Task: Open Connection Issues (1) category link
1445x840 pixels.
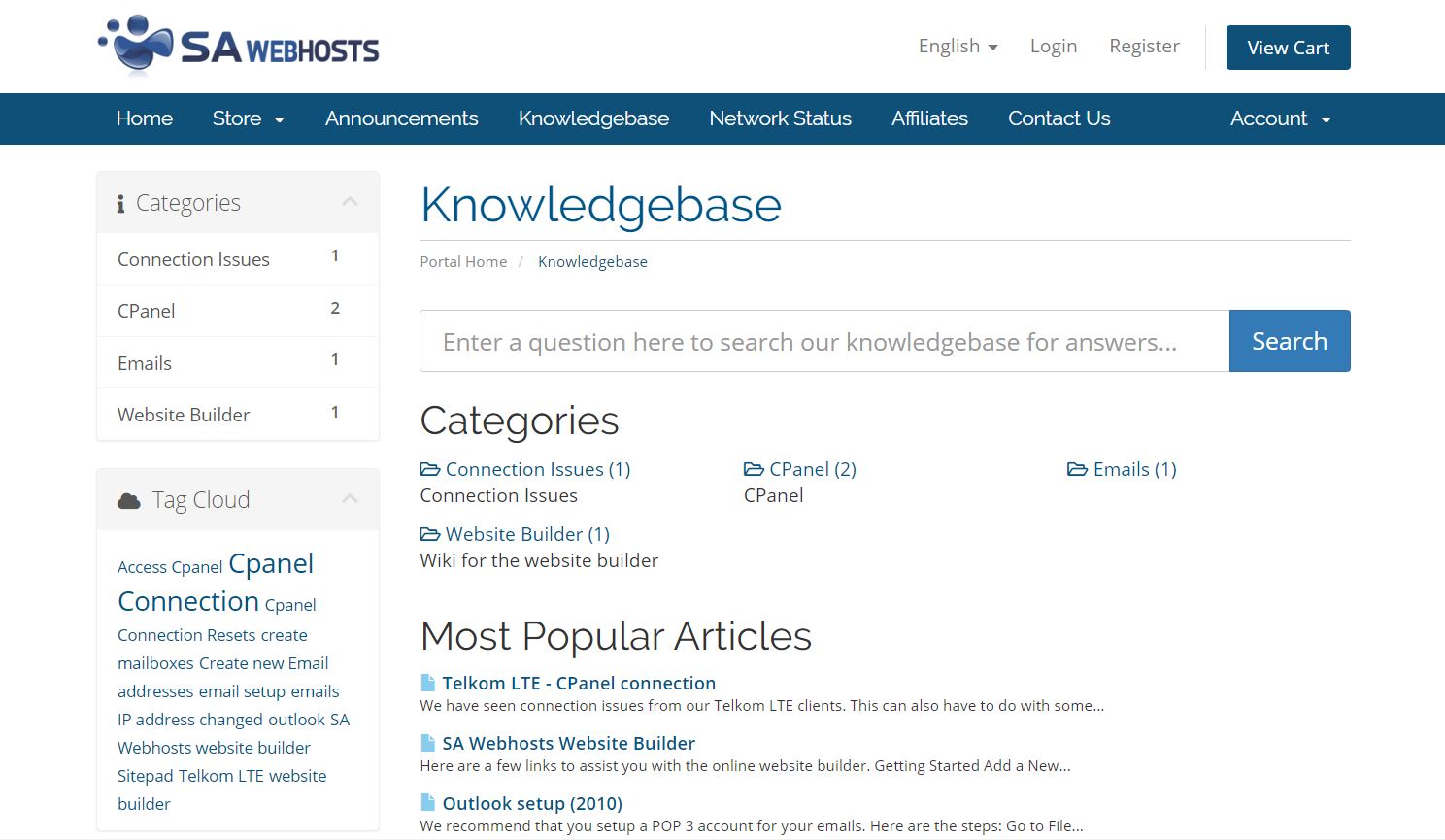Action: click(x=538, y=469)
